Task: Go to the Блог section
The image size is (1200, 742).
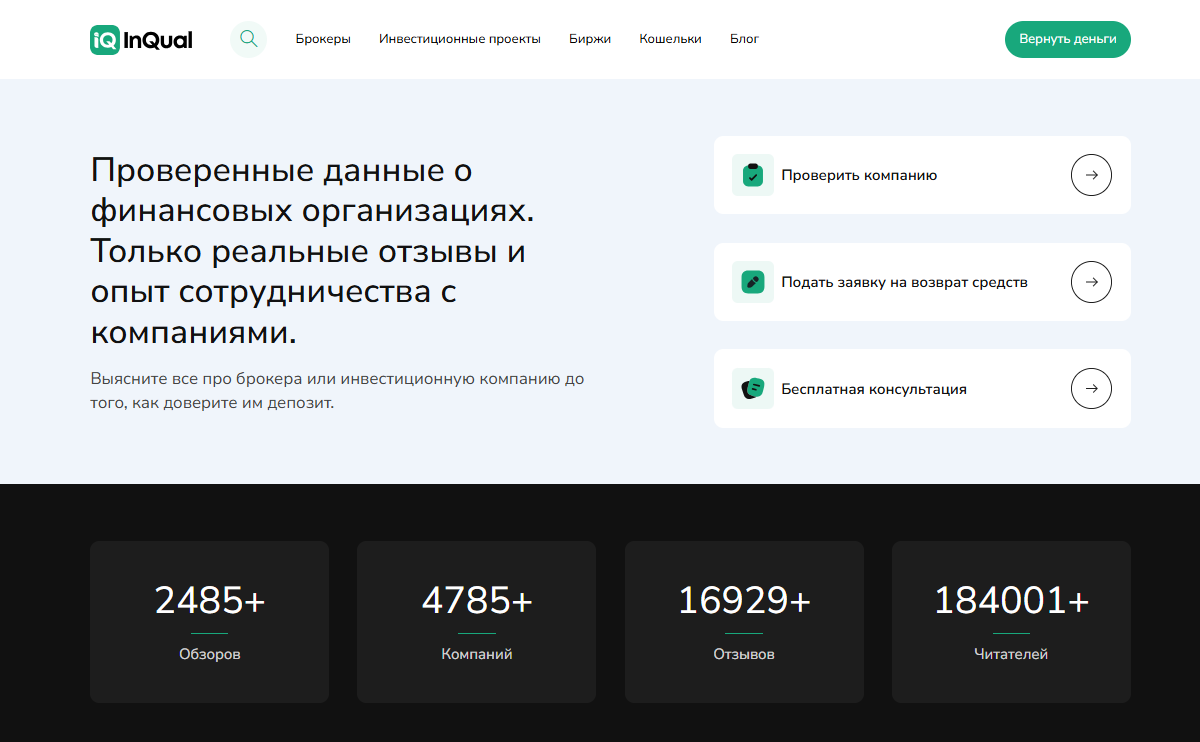Action: pos(744,39)
